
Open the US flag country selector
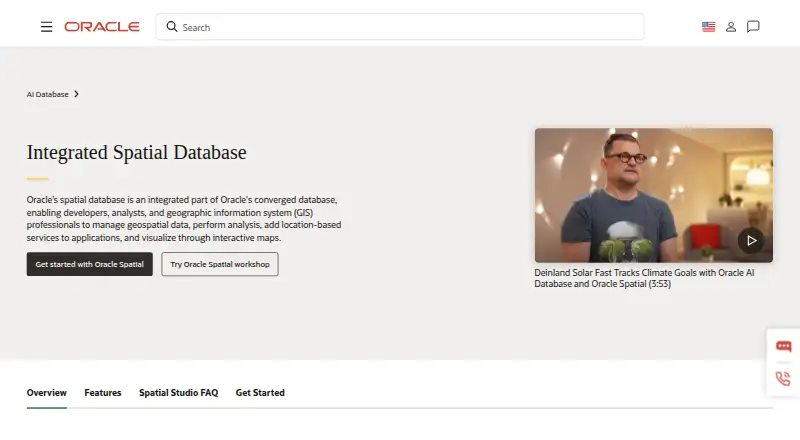(x=708, y=27)
